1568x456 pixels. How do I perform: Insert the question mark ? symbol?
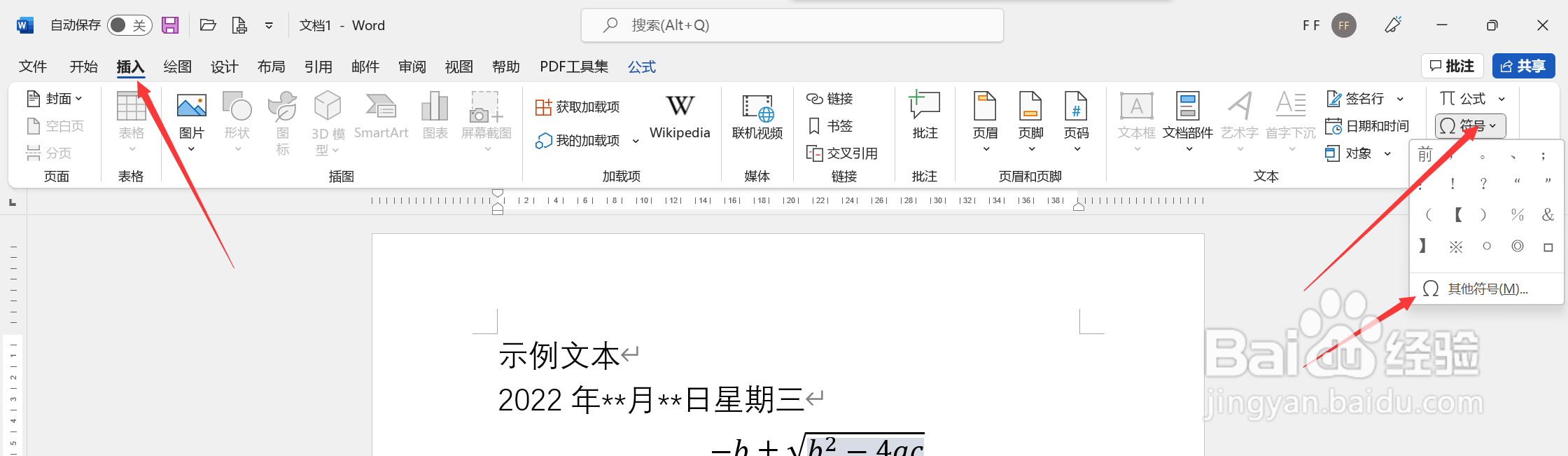point(1483,184)
